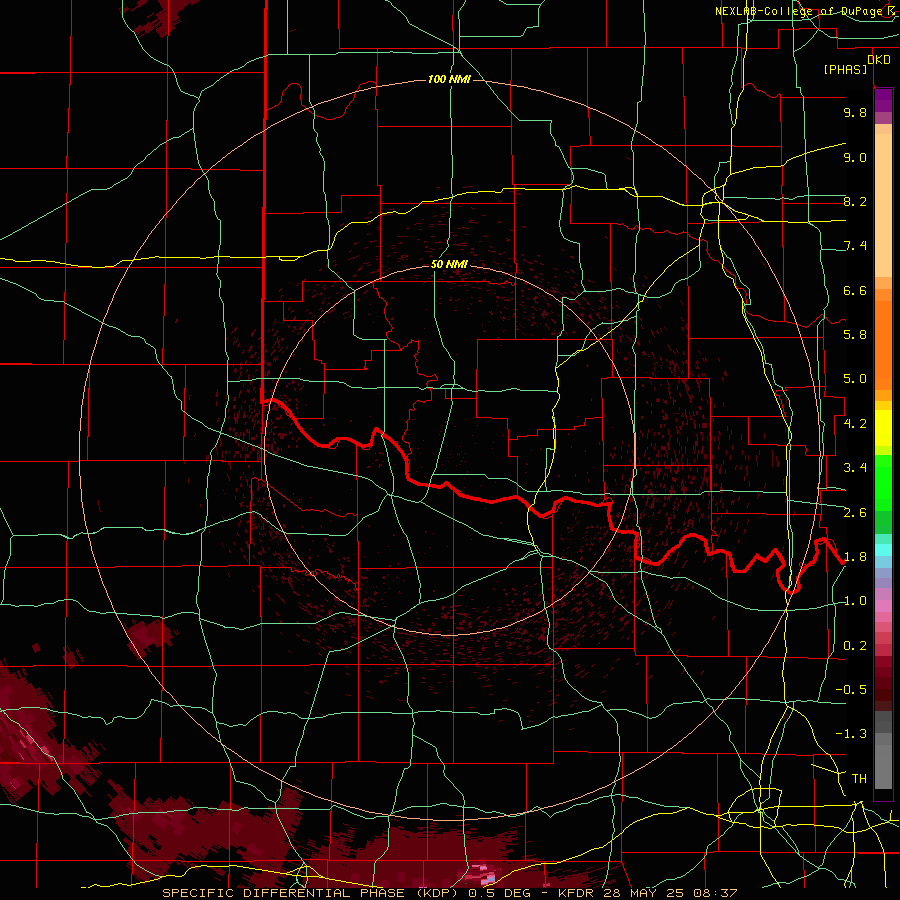Click the "28 MAY 25 08:37" timestamp
900x900 pixels.
pyautogui.click(x=670, y=893)
